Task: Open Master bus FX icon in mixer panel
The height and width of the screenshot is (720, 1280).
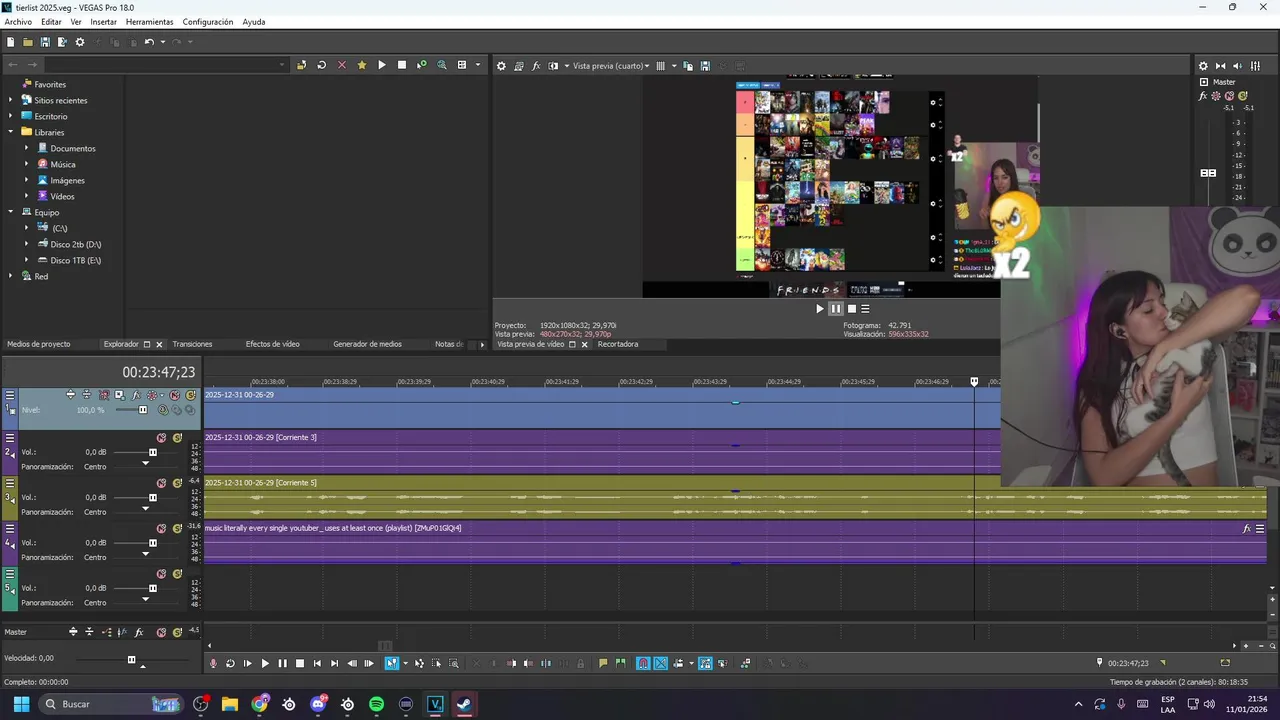Action: 1204,96
